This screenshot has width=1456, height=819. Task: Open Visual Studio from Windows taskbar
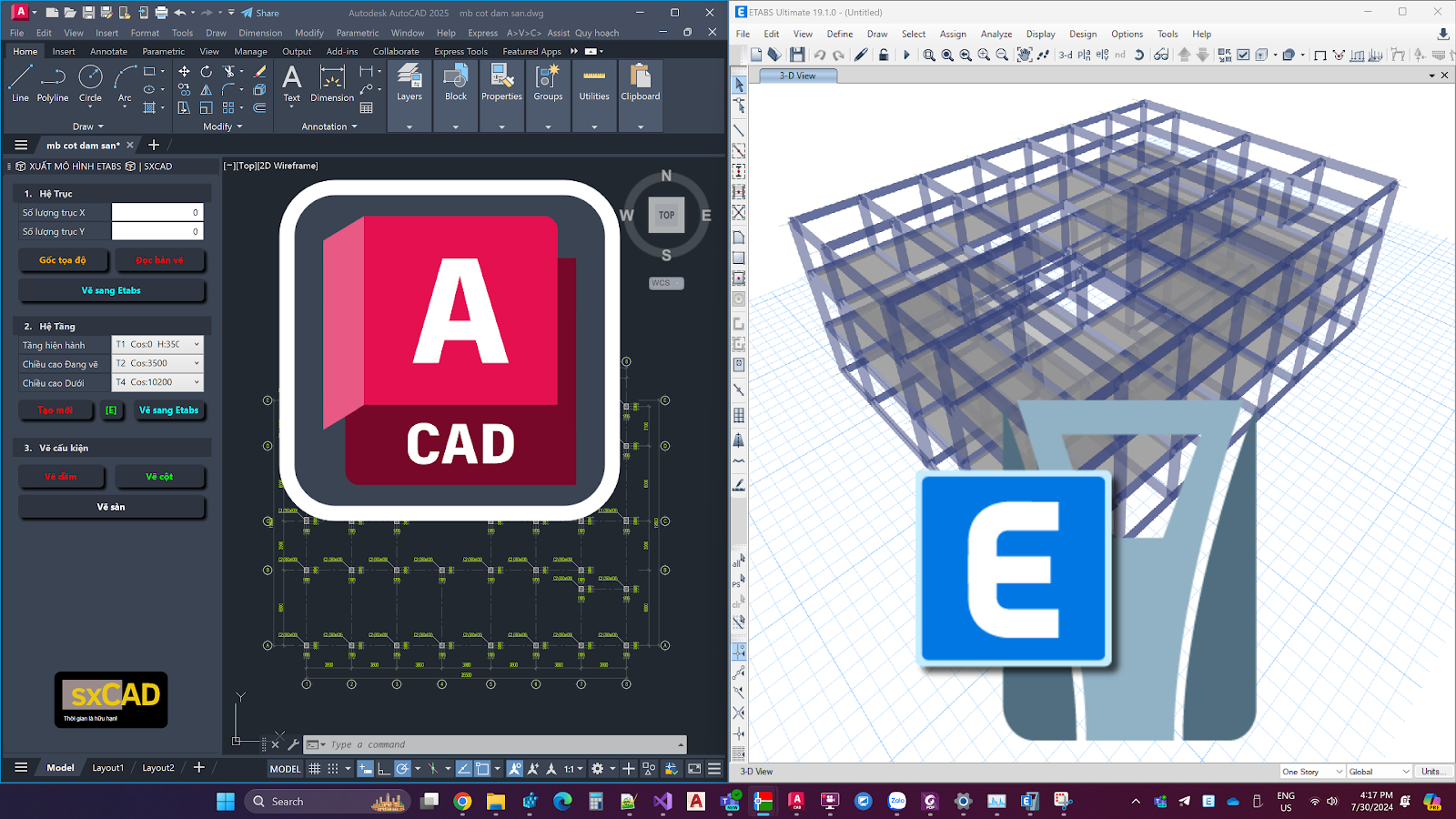click(662, 802)
